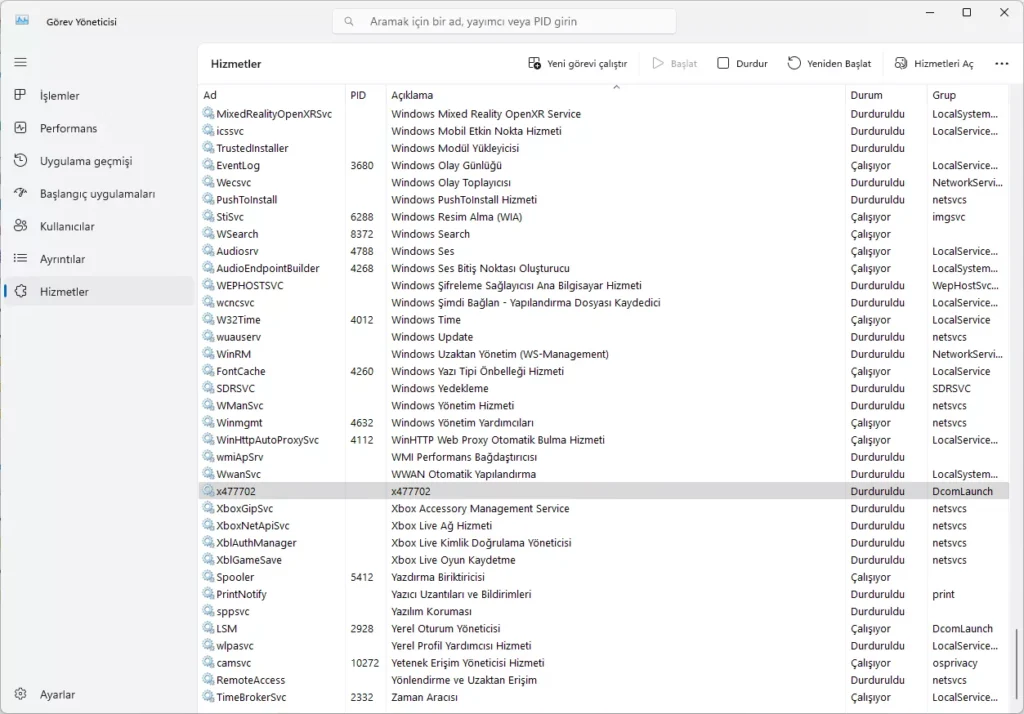Image resolution: width=1024 pixels, height=714 pixels.
Task: Select the wuauserv service row
Action: point(238,337)
